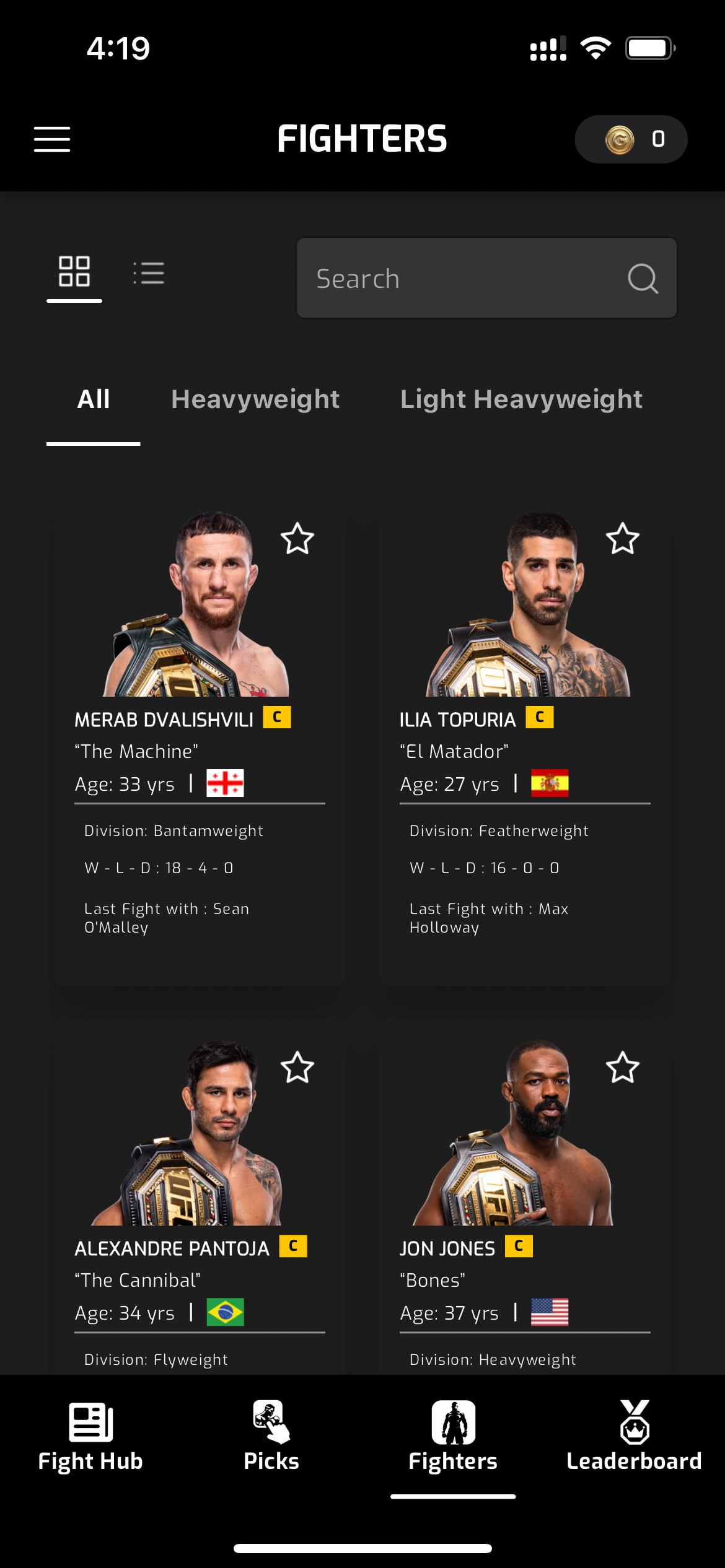Image resolution: width=725 pixels, height=1568 pixels.
Task: Tap the gold coin balance icon
Action: (620, 139)
